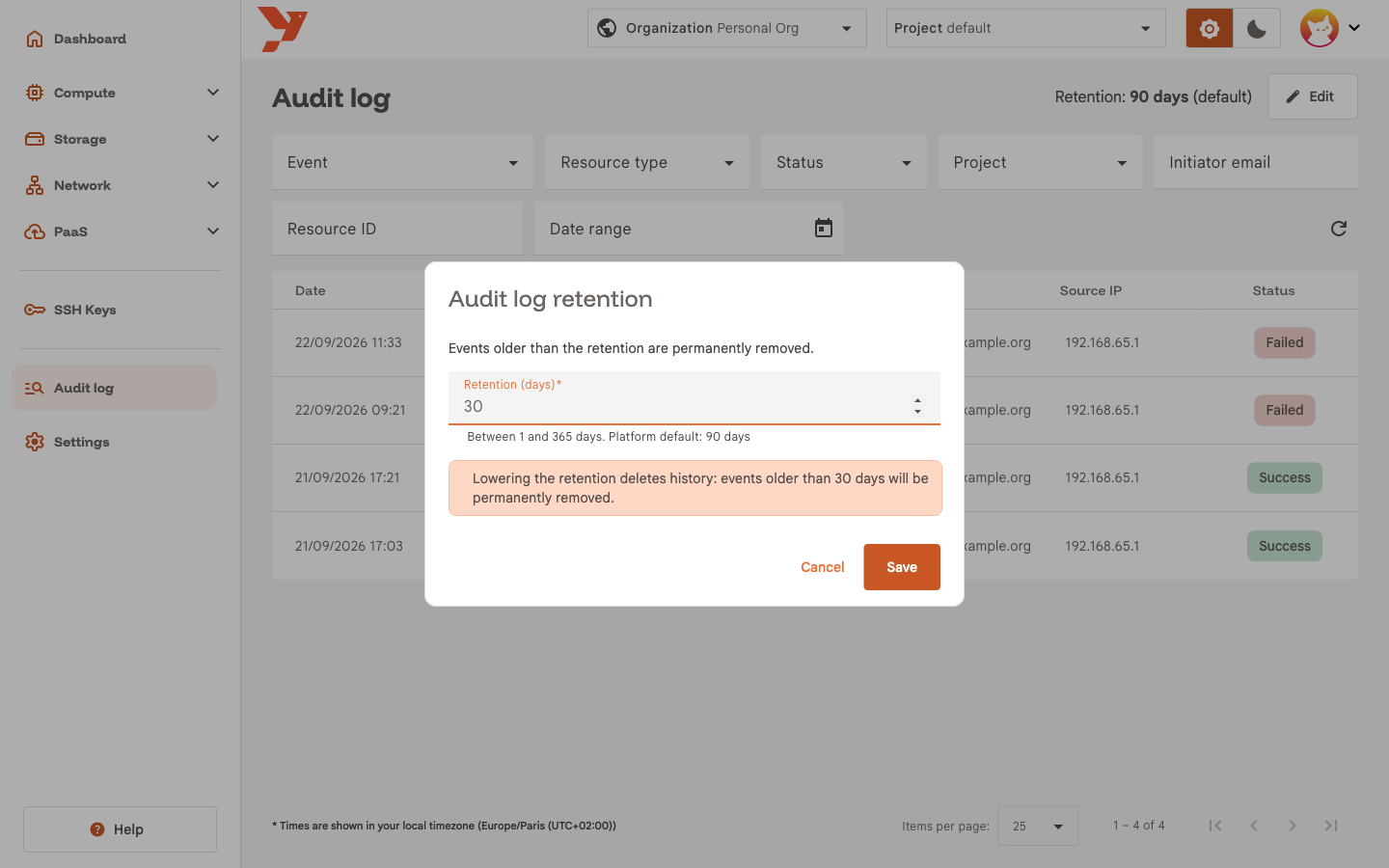Image resolution: width=1389 pixels, height=868 pixels.
Task: Switch to dark theme moon button
Action: (x=1257, y=29)
